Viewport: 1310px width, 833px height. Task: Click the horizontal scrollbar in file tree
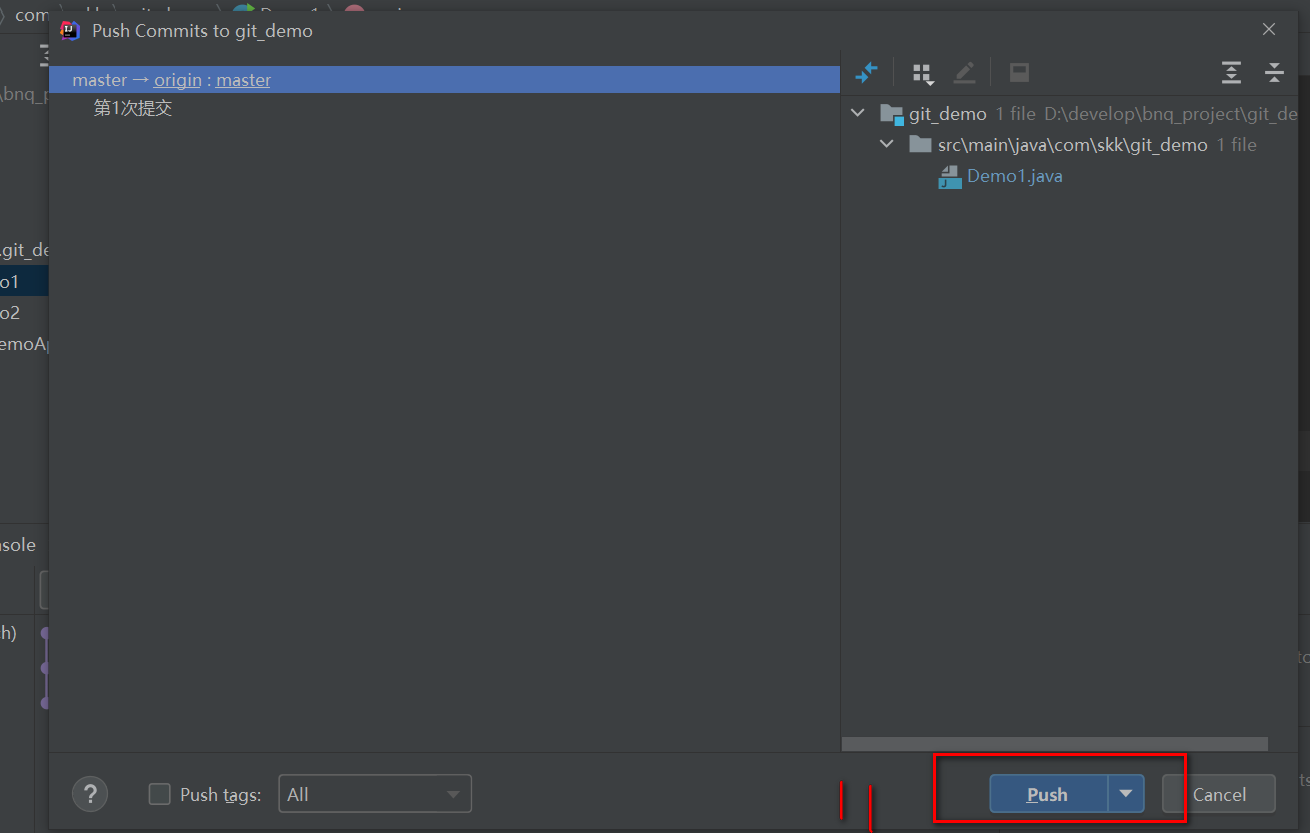(1055, 744)
